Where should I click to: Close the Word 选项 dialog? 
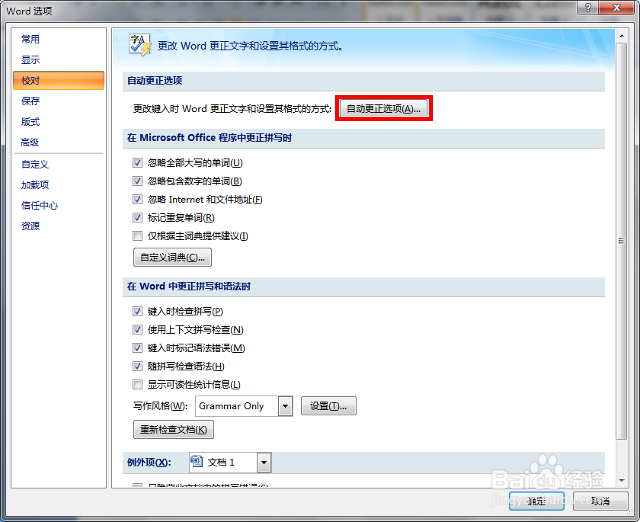[x=617, y=7]
